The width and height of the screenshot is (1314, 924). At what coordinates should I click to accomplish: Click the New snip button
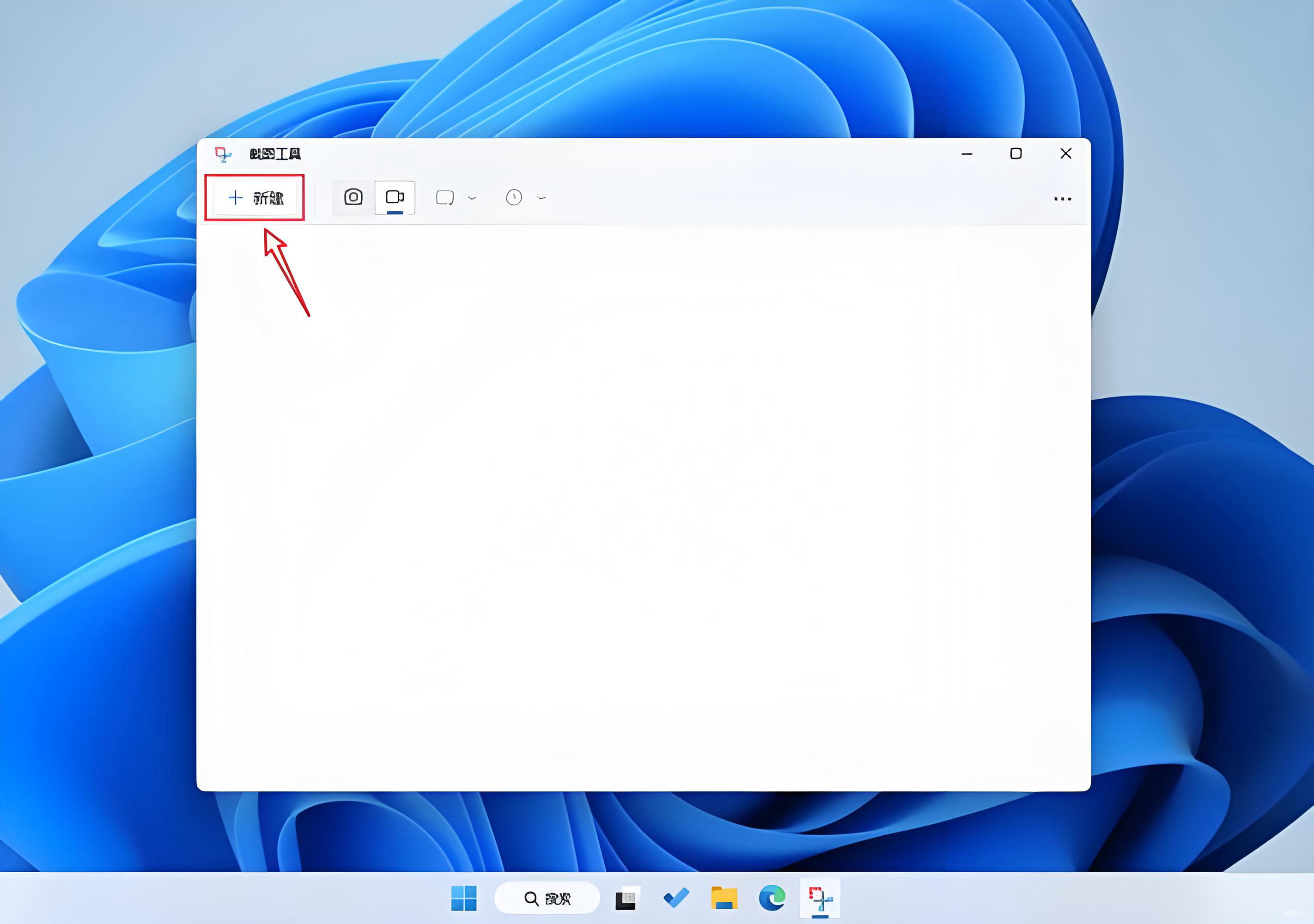coord(255,198)
